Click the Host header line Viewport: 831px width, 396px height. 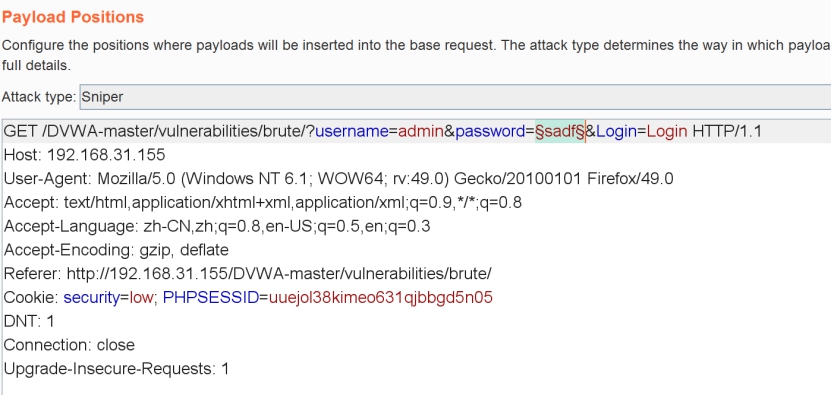point(85,155)
